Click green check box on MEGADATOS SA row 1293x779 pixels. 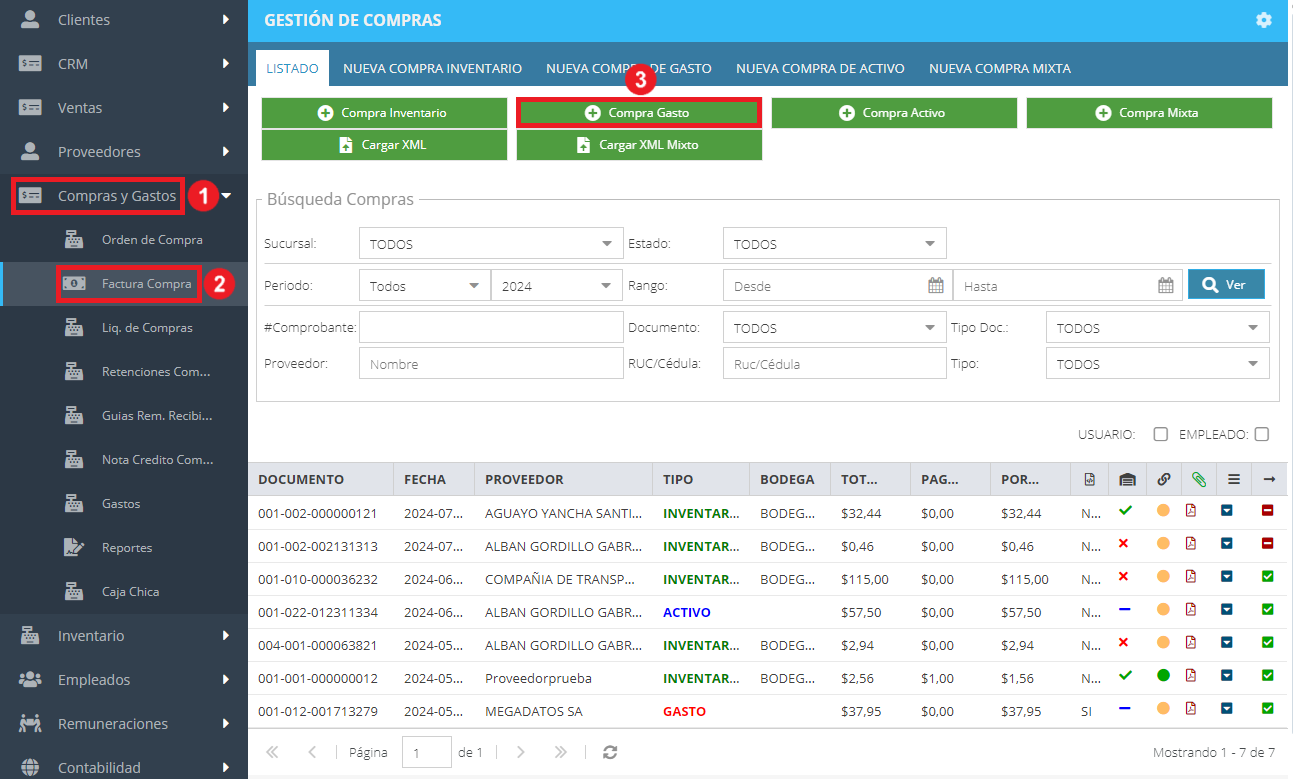(1268, 710)
